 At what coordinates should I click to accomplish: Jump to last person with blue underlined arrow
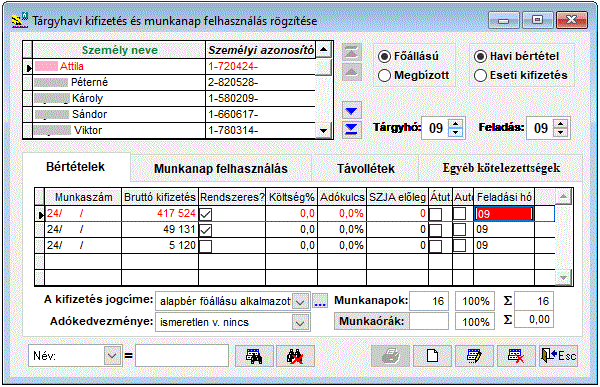(x=351, y=130)
